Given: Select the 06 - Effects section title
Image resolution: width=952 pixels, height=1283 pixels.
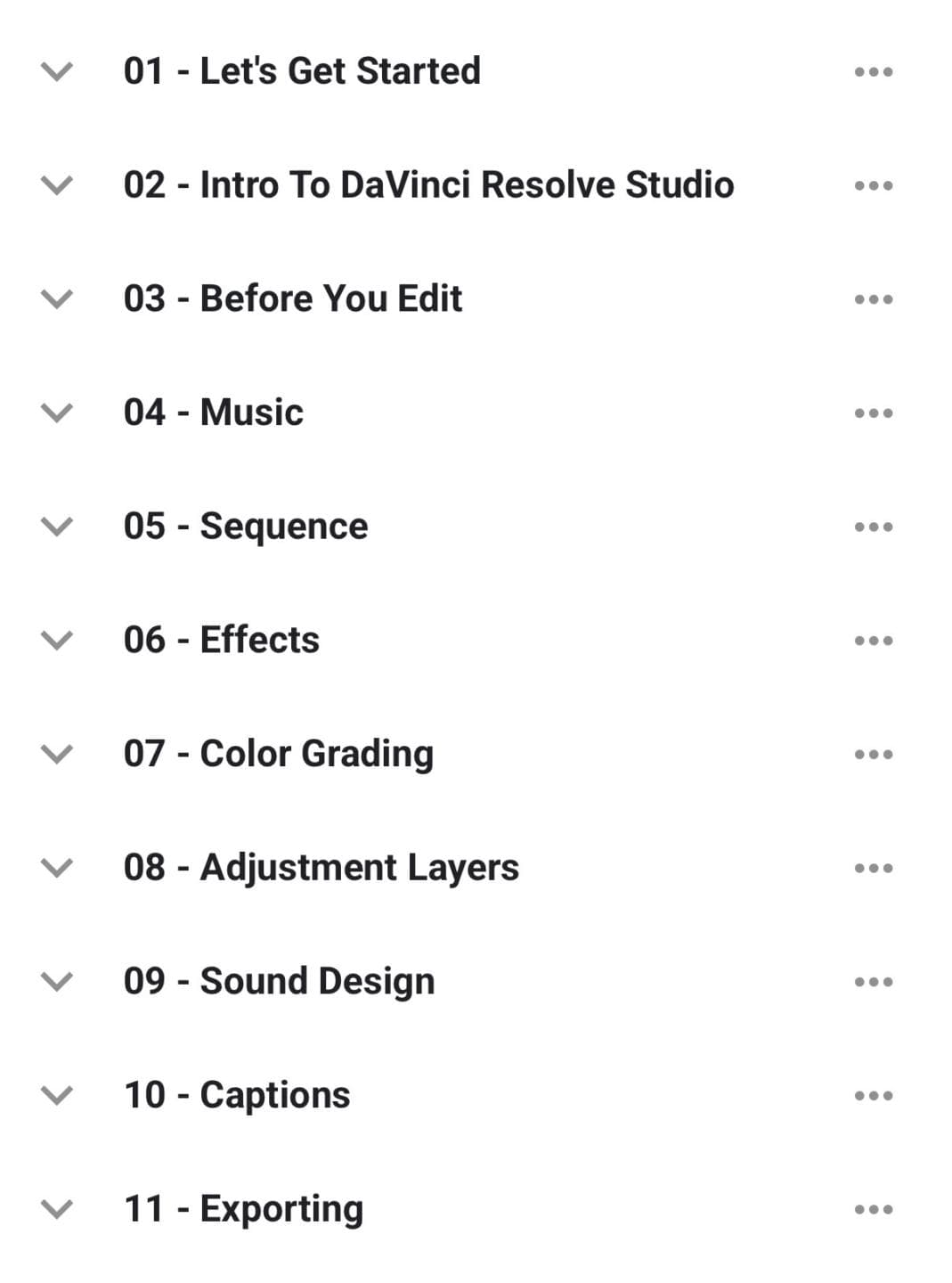Looking at the screenshot, I should coord(222,640).
